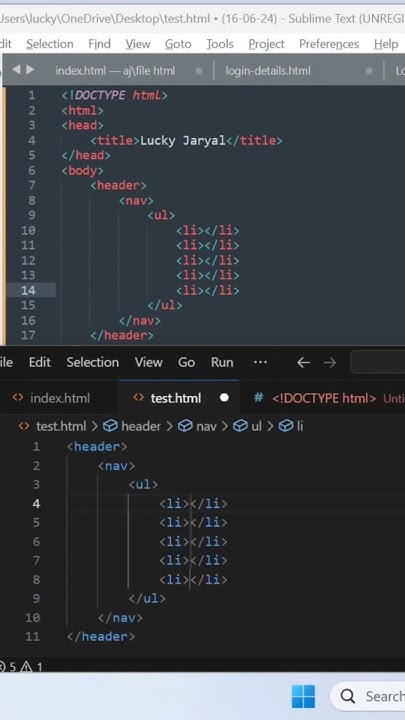The width and height of the screenshot is (405, 720).
Task: Open Run menu in VS Code
Action: point(222,362)
